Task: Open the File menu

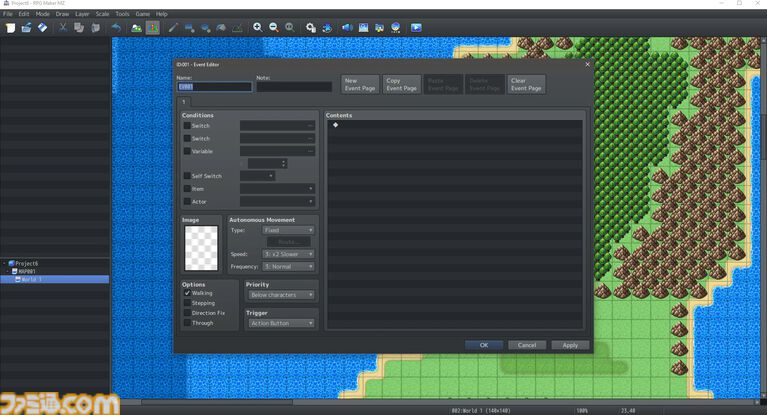Action: (x=8, y=14)
